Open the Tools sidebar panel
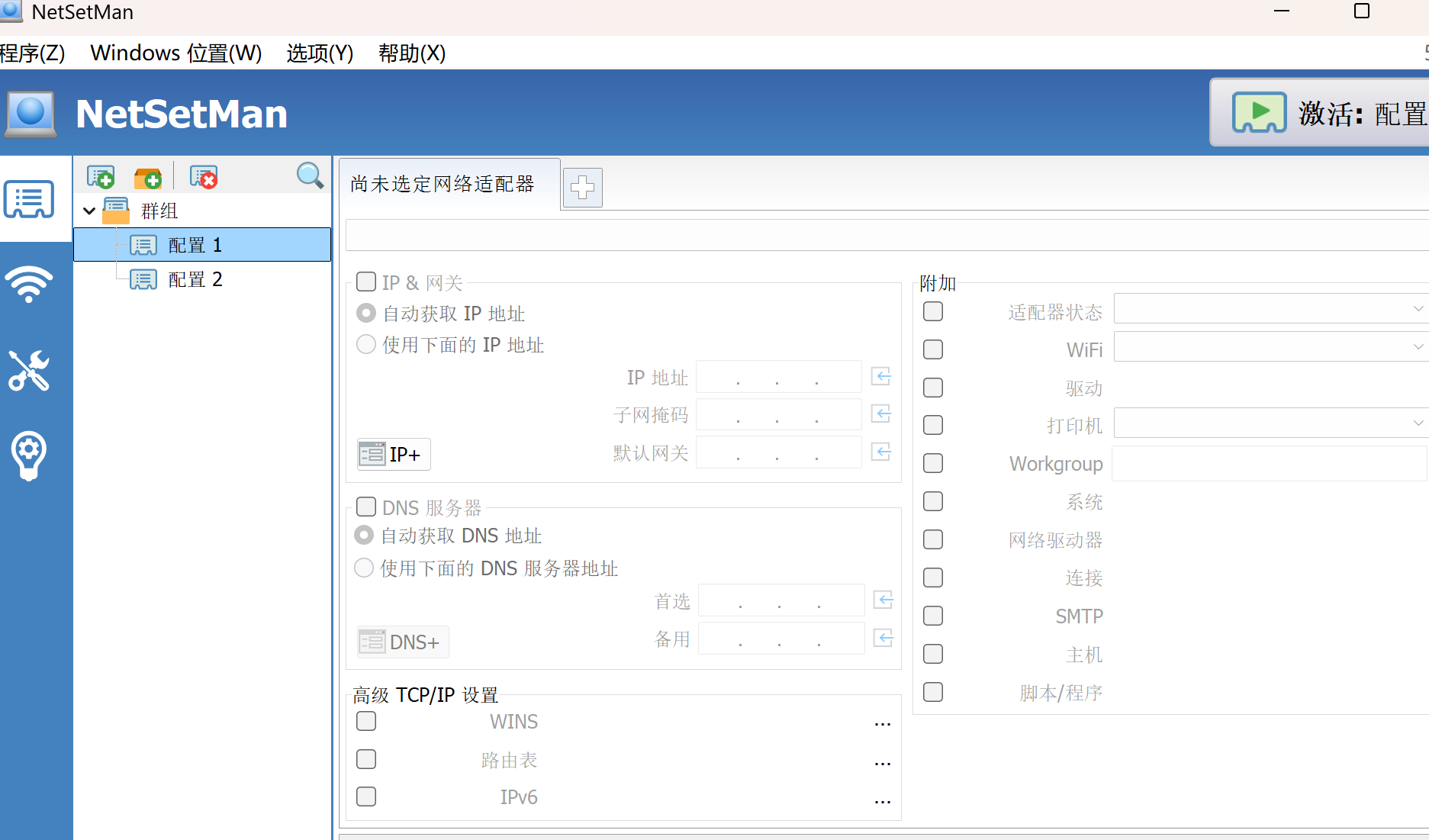This screenshot has height=840, width=1429. (x=29, y=370)
